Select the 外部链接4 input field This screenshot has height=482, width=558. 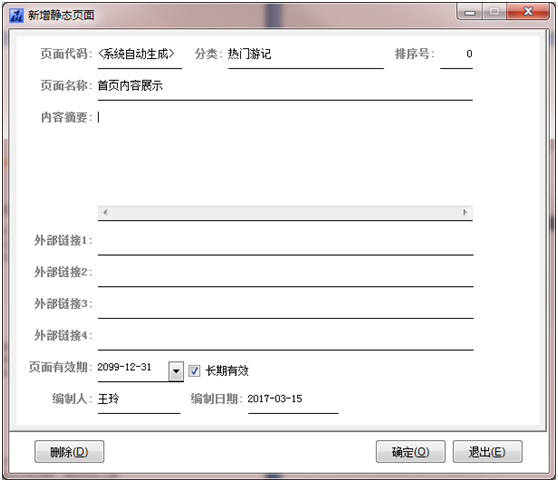(285, 336)
